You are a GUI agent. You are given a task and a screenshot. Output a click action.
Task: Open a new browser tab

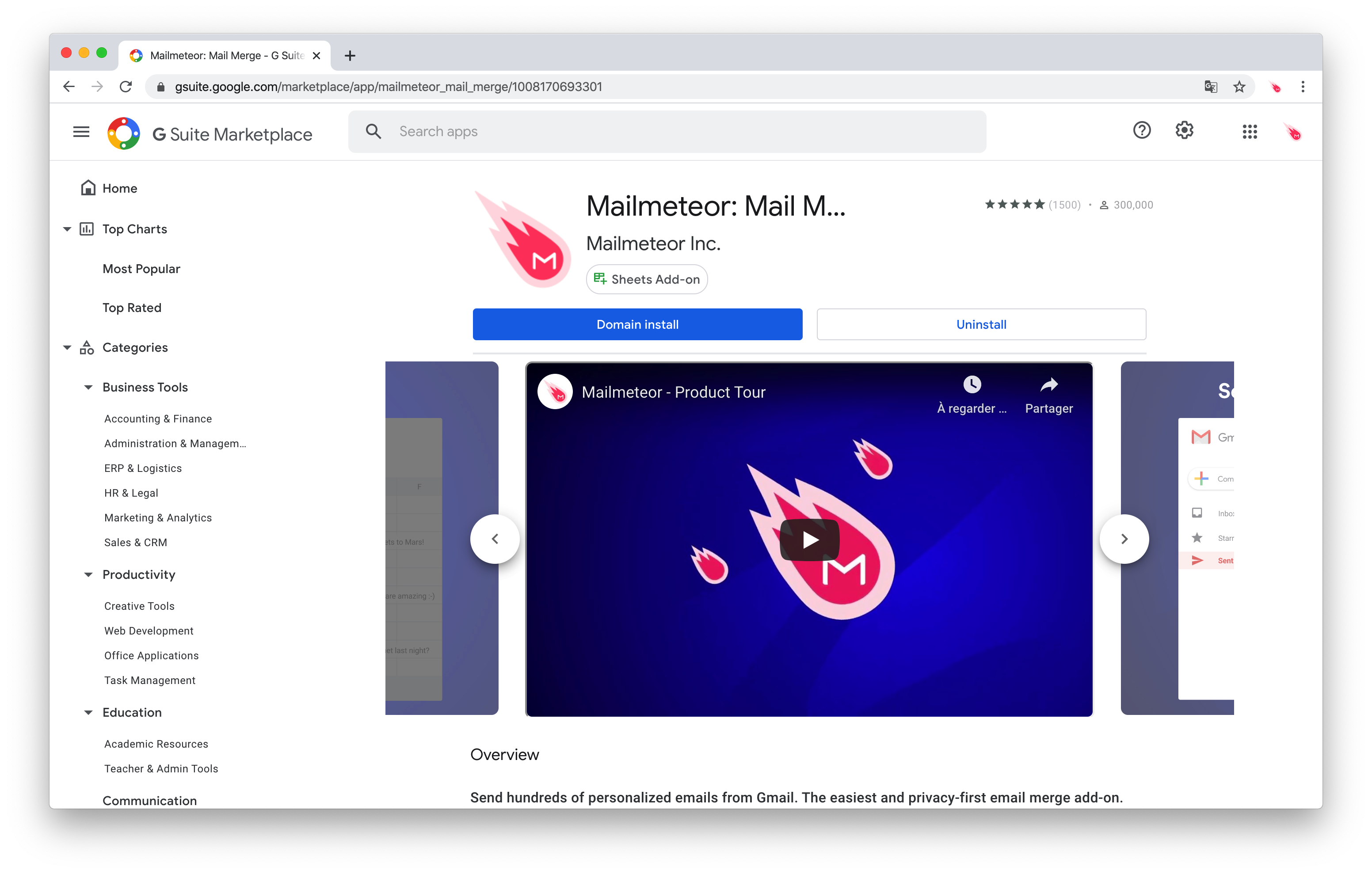350,55
